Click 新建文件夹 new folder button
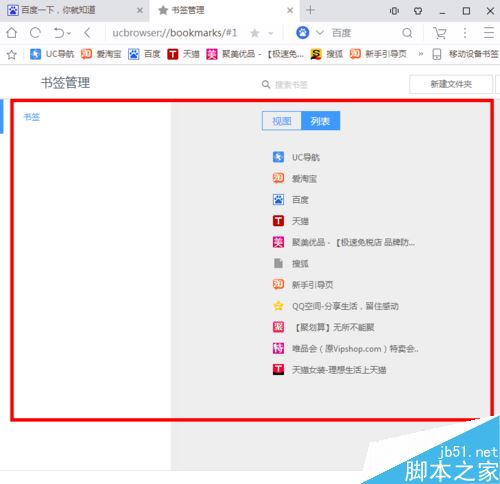500x484 pixels. [451, 84]
